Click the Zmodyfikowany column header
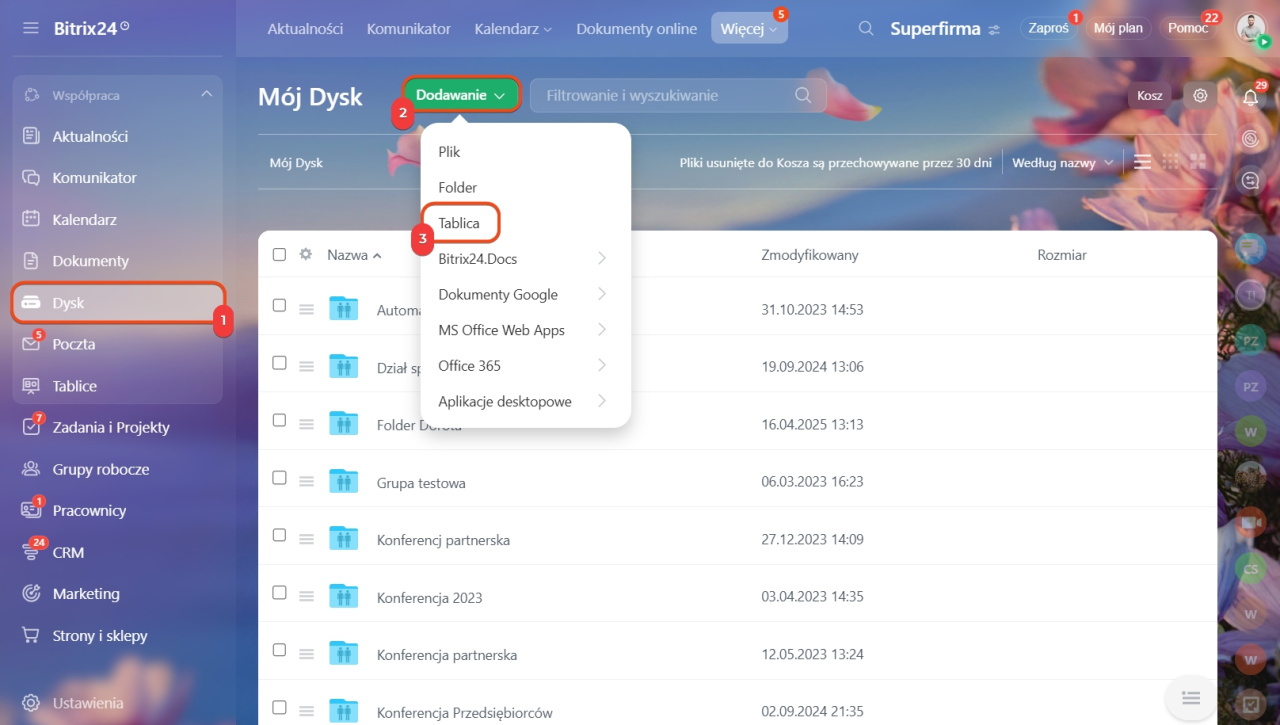1280x725 pixels. [x=809, y=255]
